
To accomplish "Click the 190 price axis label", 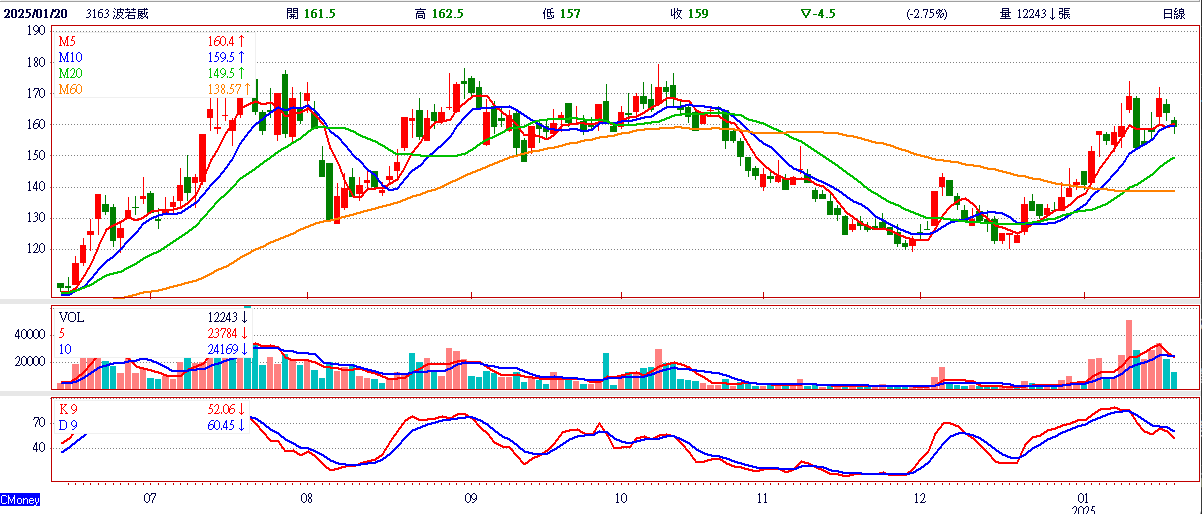I will [x=36, y=31].
